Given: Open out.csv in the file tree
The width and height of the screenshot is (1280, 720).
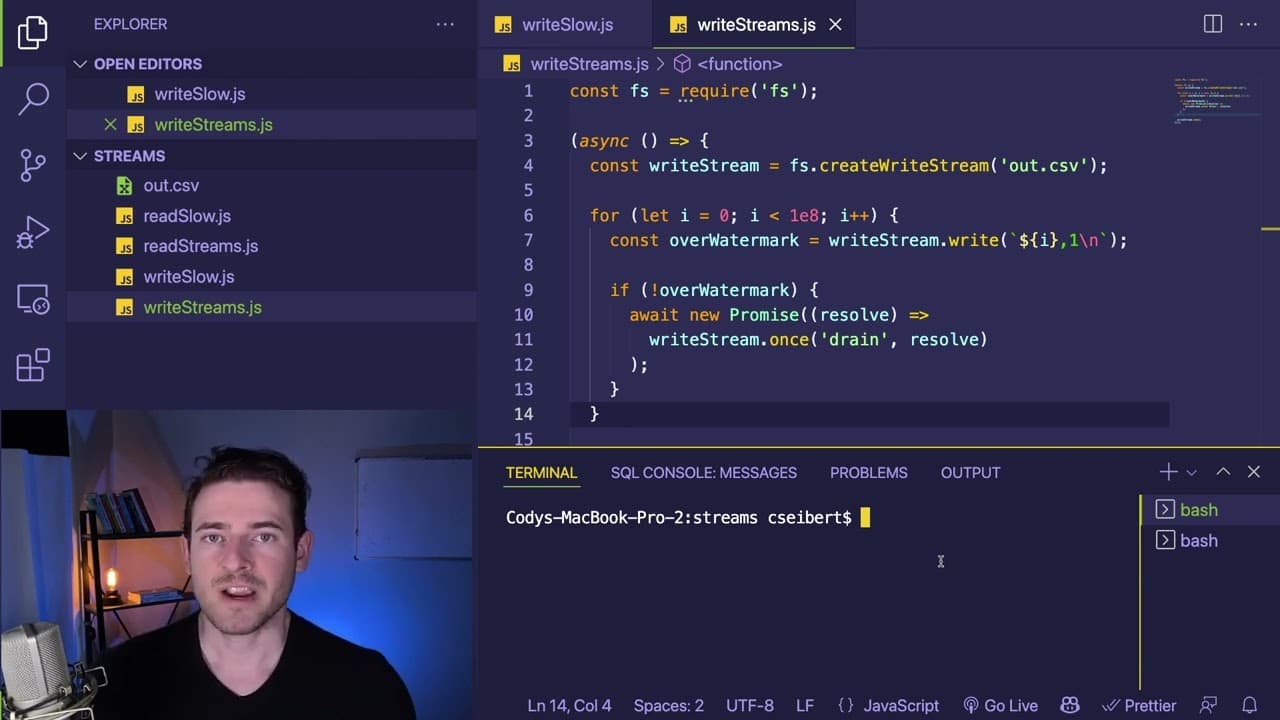Looking at the screenshot, I should (x=171, y=186).
